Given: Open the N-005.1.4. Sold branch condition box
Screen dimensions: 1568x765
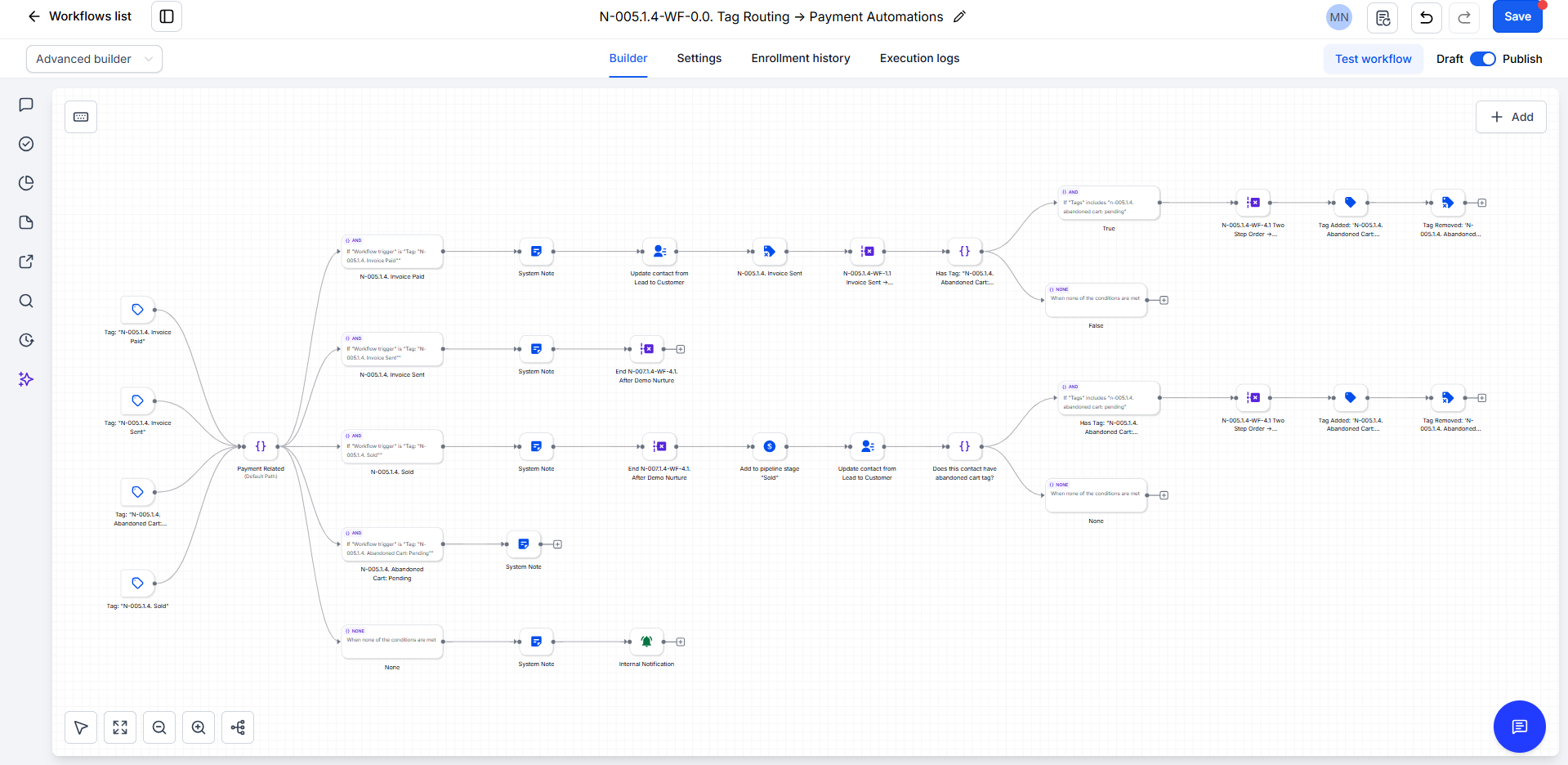Looking at the screenshot, I should click(x=392, y=446).
